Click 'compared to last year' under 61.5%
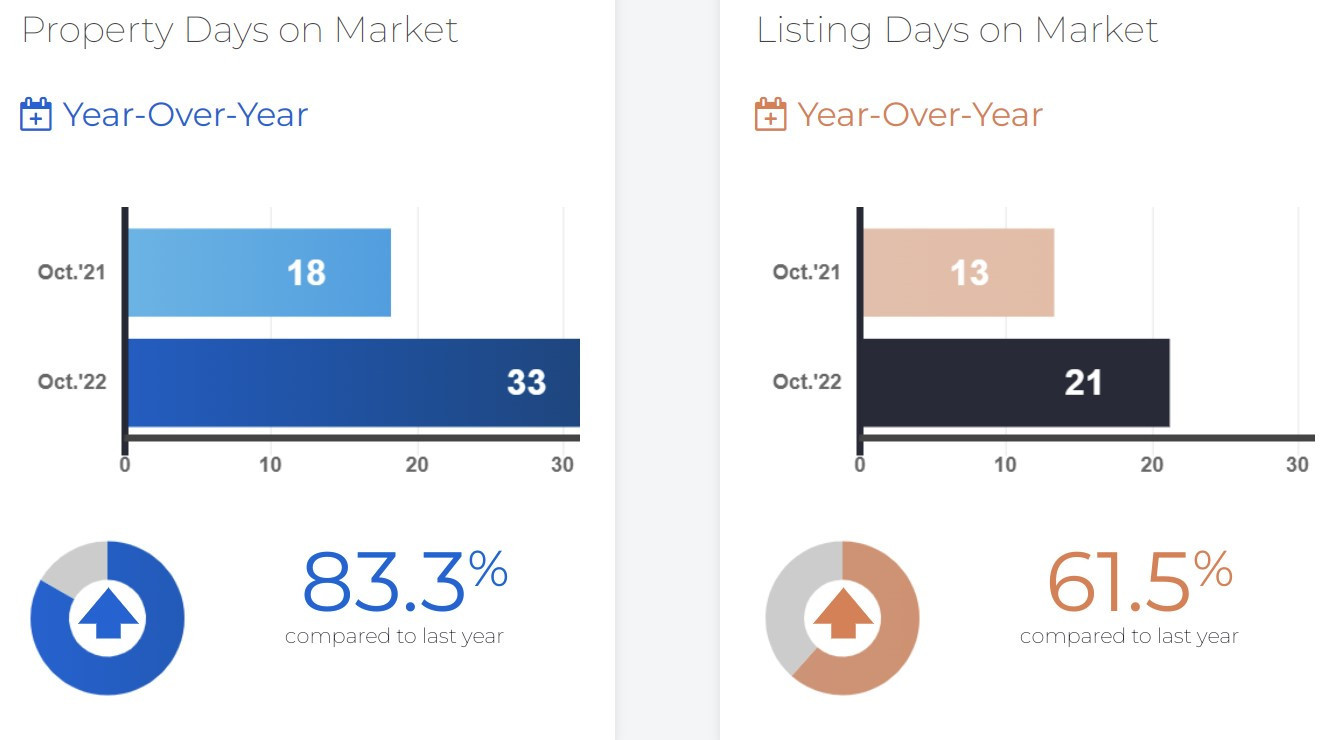The width and height of the screenshot is (1335, 740). pyautogui.click(x=1129, y=637)
